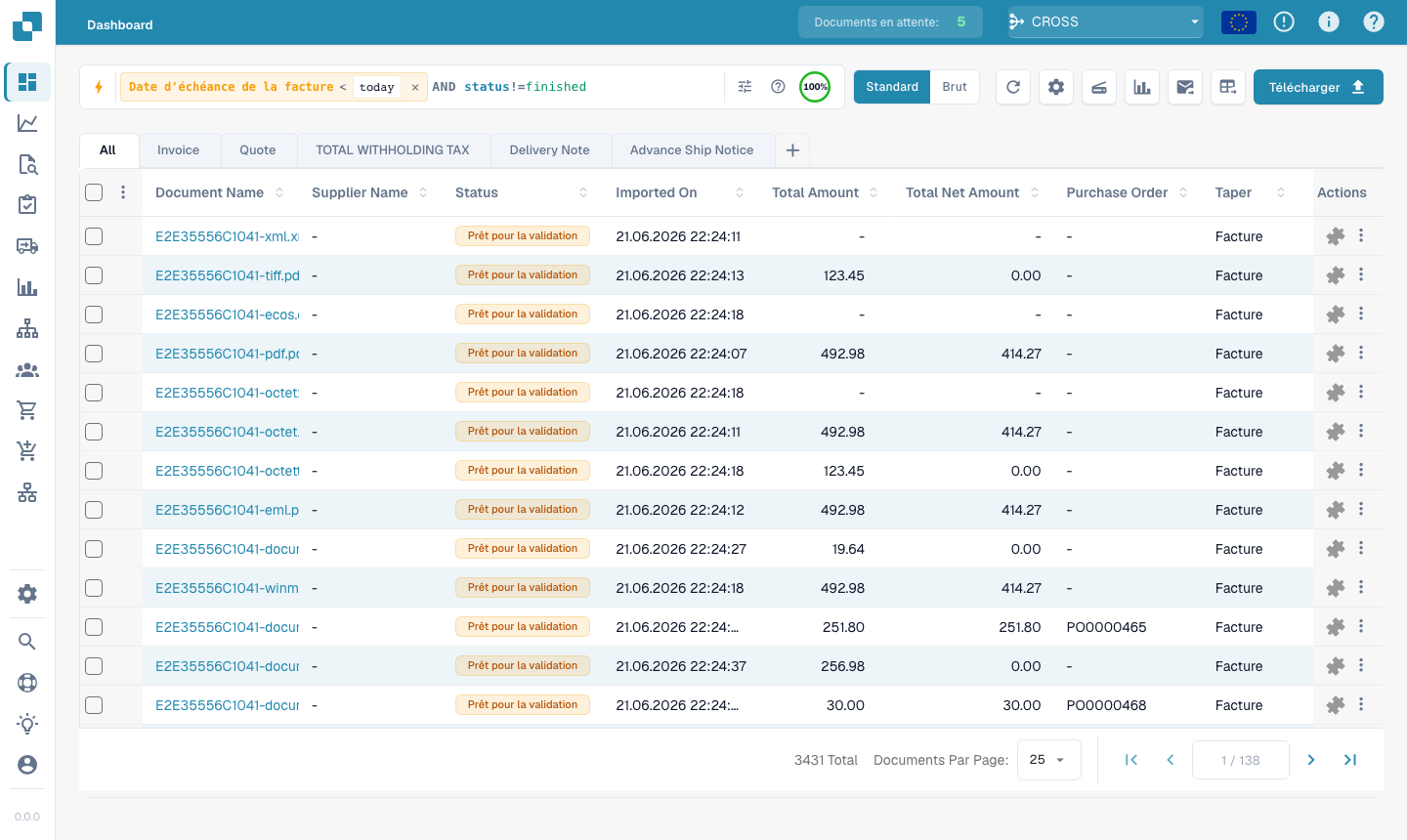The image size is (1407, 840).
Task: Check the box for E2E35556C1041-ecos row
Action: tap(94, 315)
